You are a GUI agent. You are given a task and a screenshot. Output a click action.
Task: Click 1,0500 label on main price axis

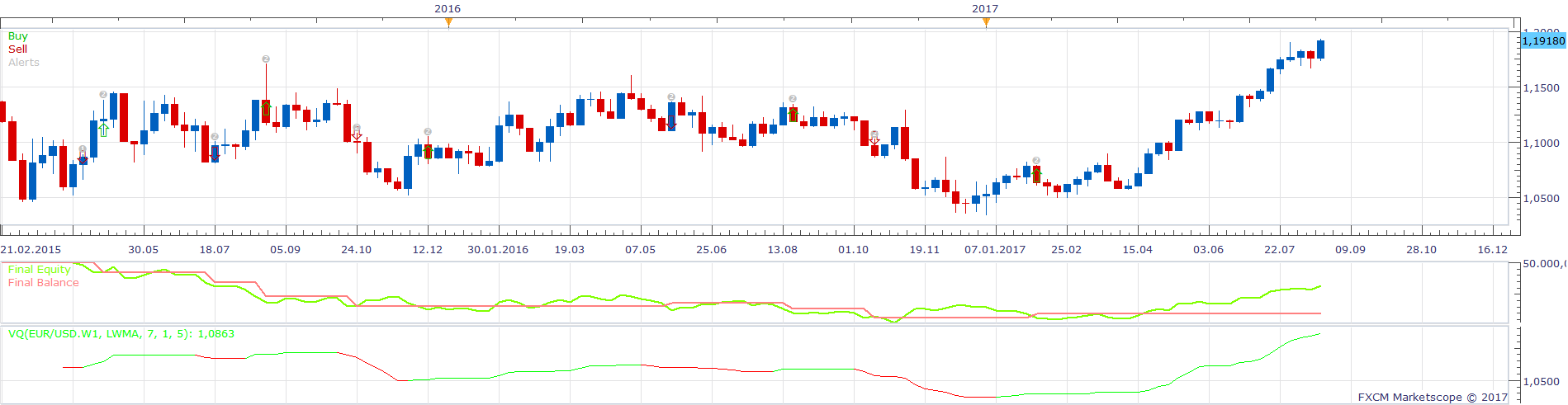point(1542,199)
